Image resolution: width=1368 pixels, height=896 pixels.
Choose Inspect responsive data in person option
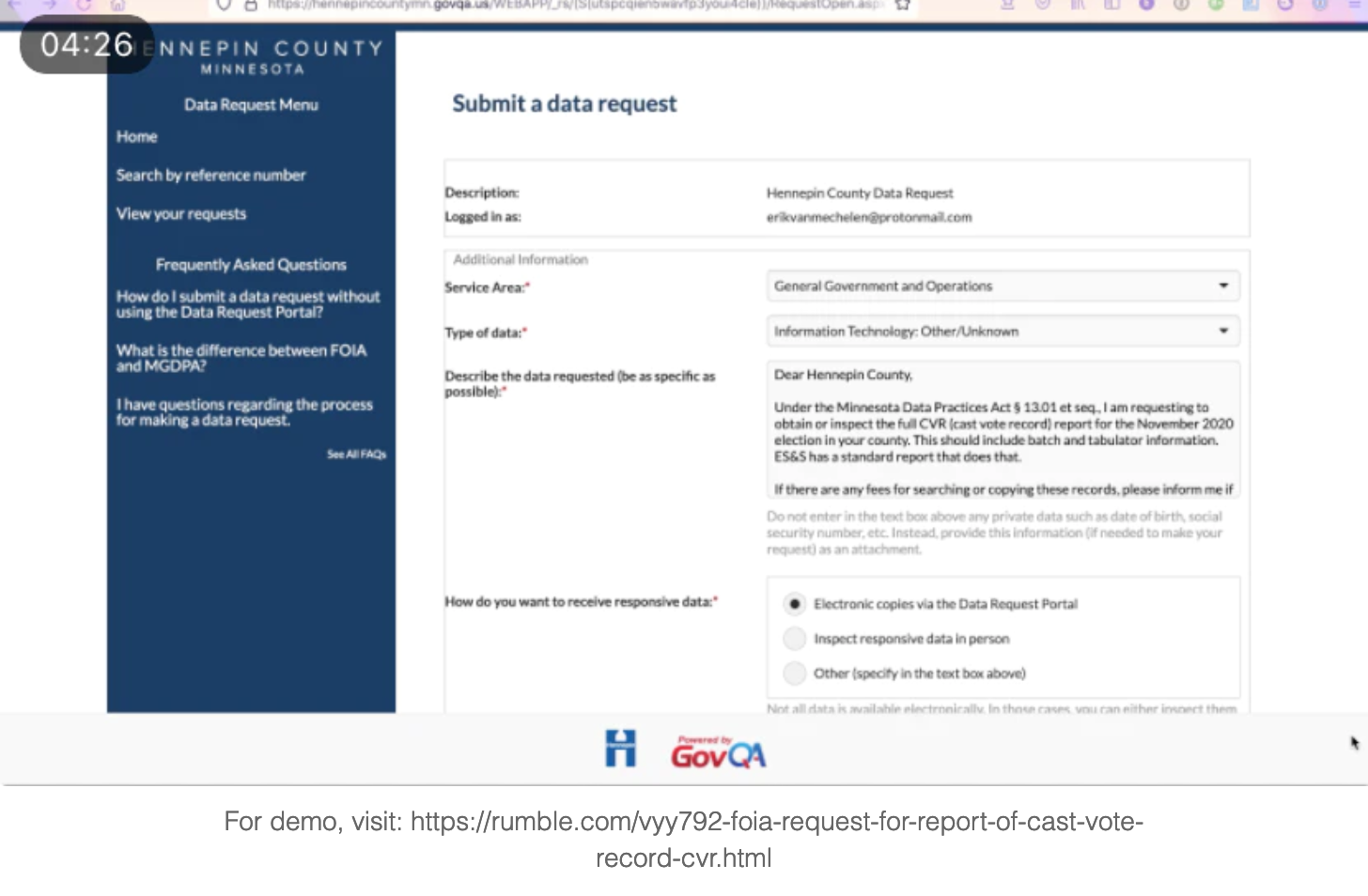(x=795, y=639)
